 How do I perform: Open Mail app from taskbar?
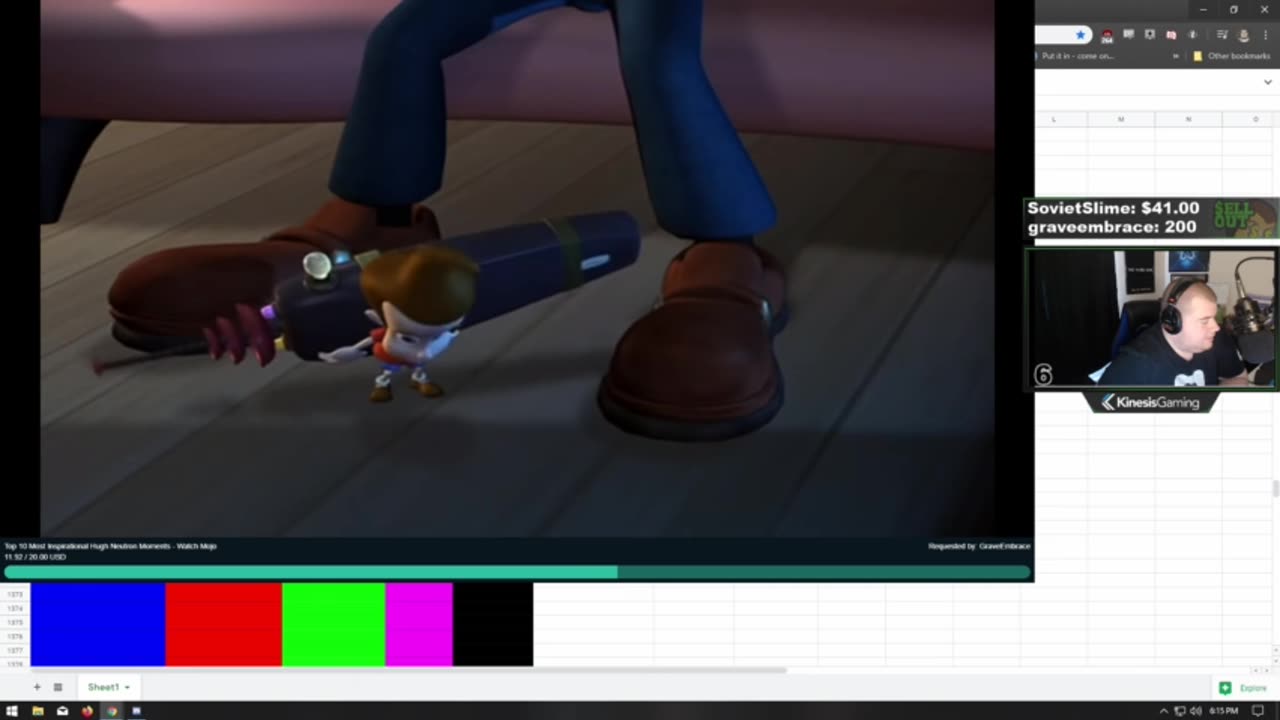[x=62, y=711]
